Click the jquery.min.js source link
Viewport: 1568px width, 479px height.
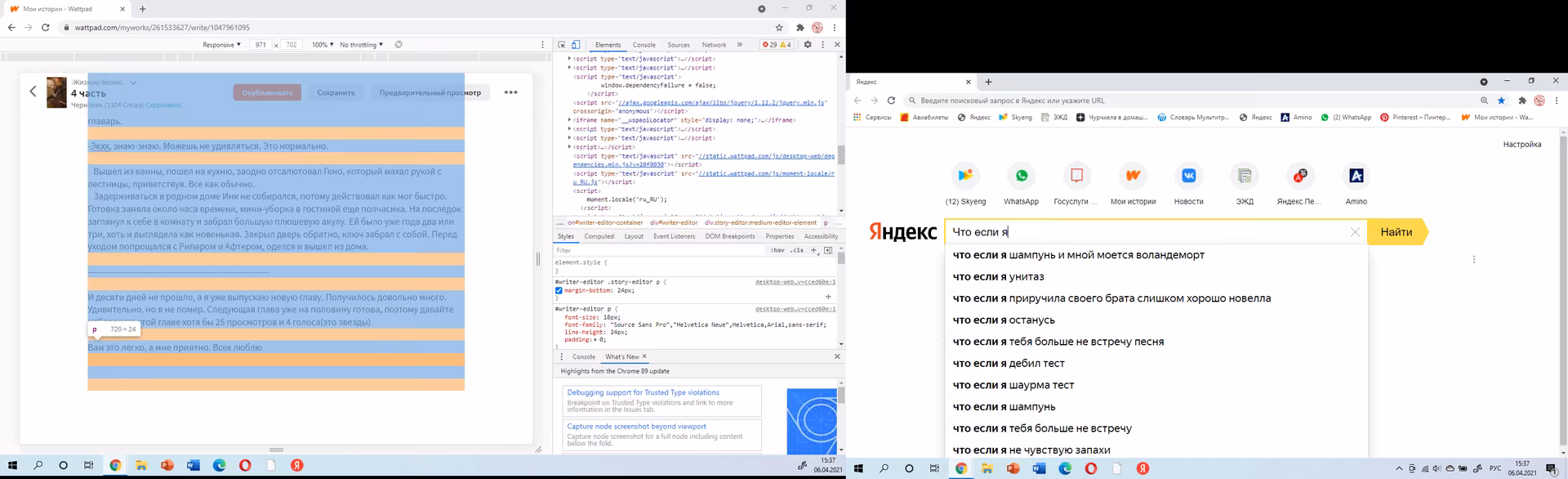[x=723, y=103]
